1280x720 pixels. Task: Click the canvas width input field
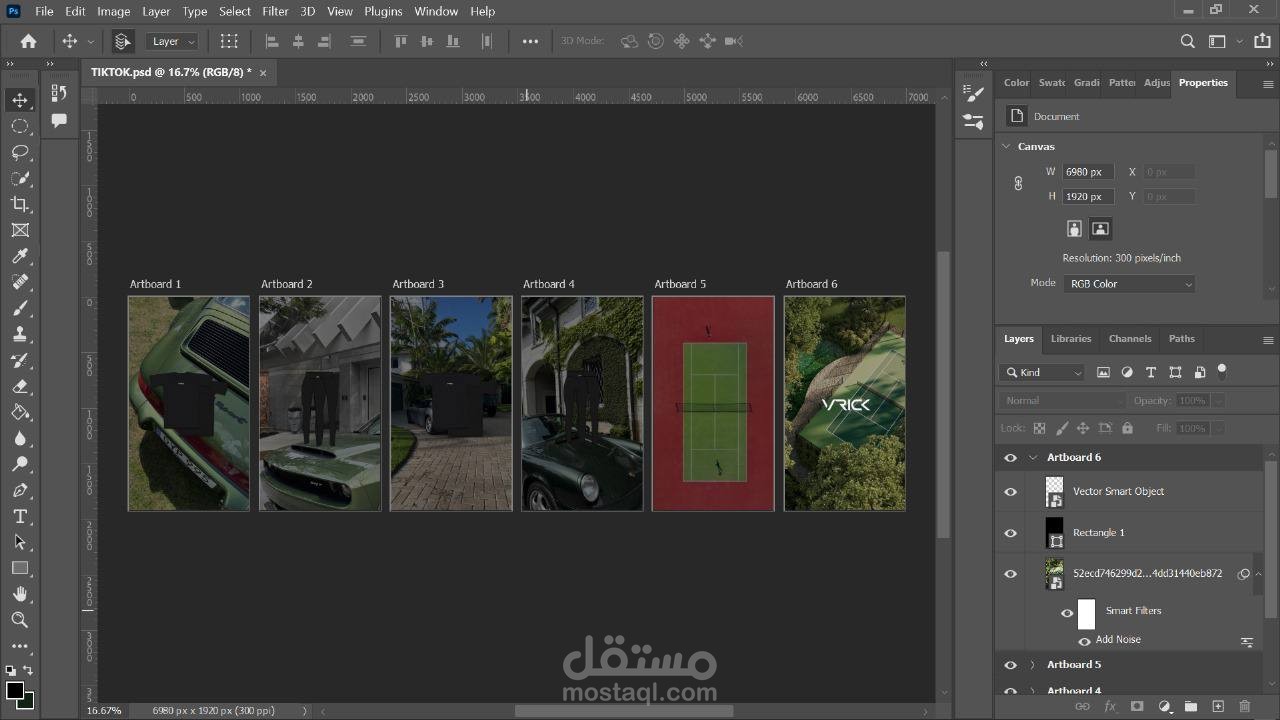1086,172
